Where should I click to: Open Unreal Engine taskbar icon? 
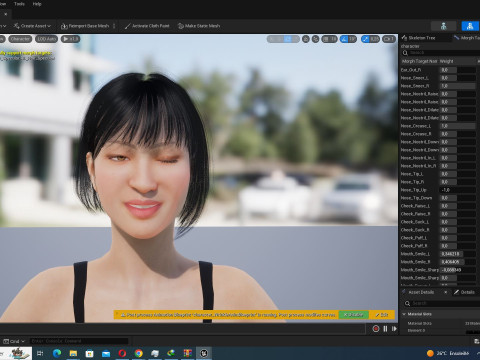click(x=204, y=353)
